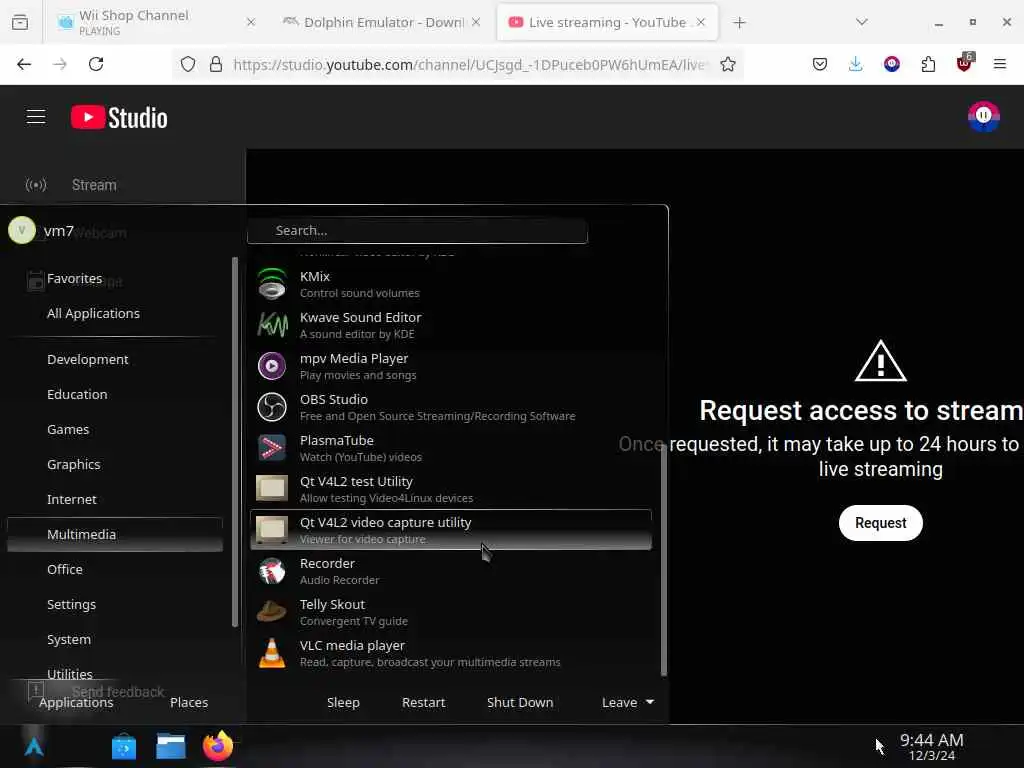Image resolution: width=1024 pixels, height=768 pixels.
Task: Click the uBlock Origin extension icon
Action: (x=965, y=63)
